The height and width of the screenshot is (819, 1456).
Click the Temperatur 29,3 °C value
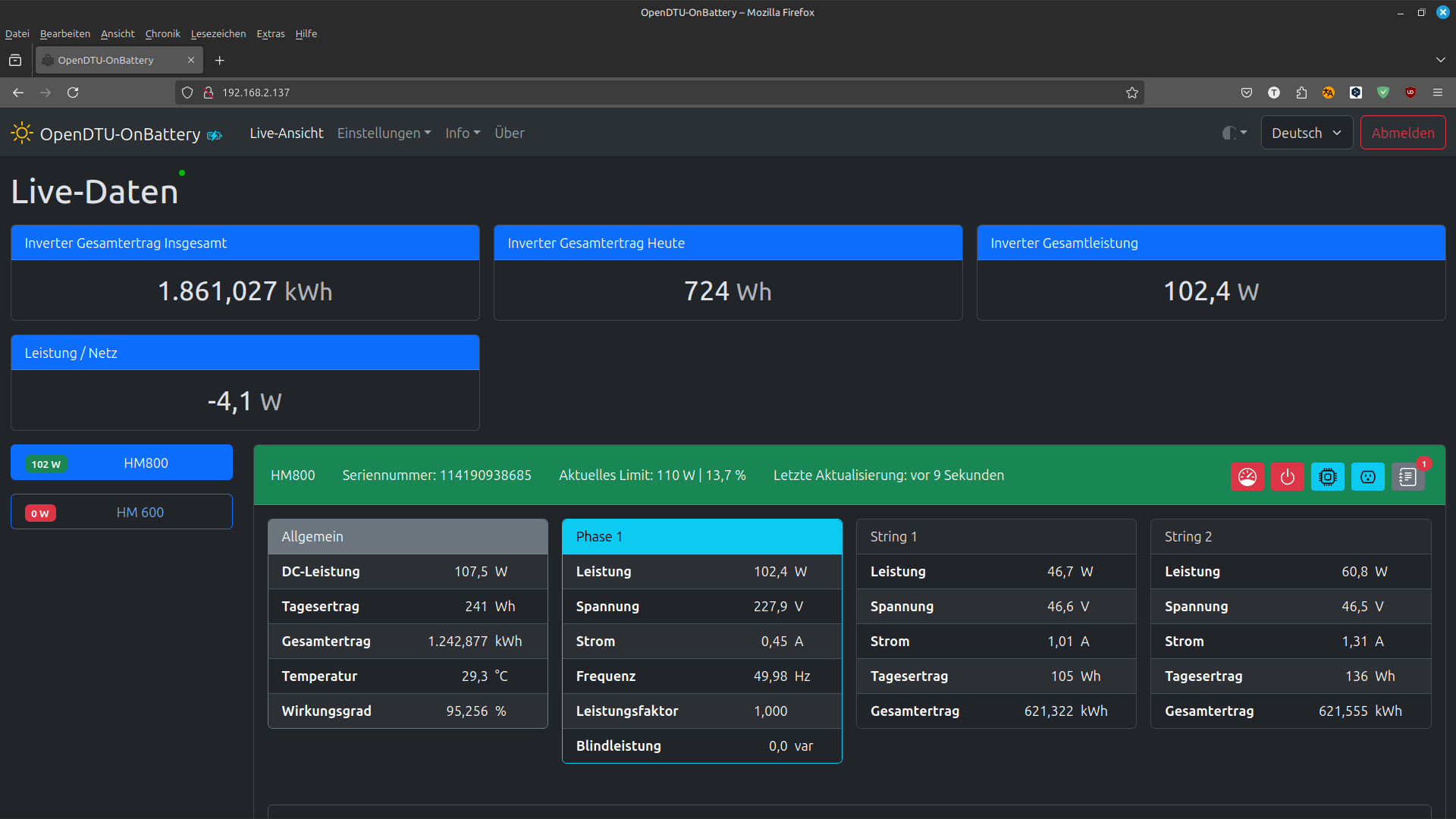pos(485,676)
